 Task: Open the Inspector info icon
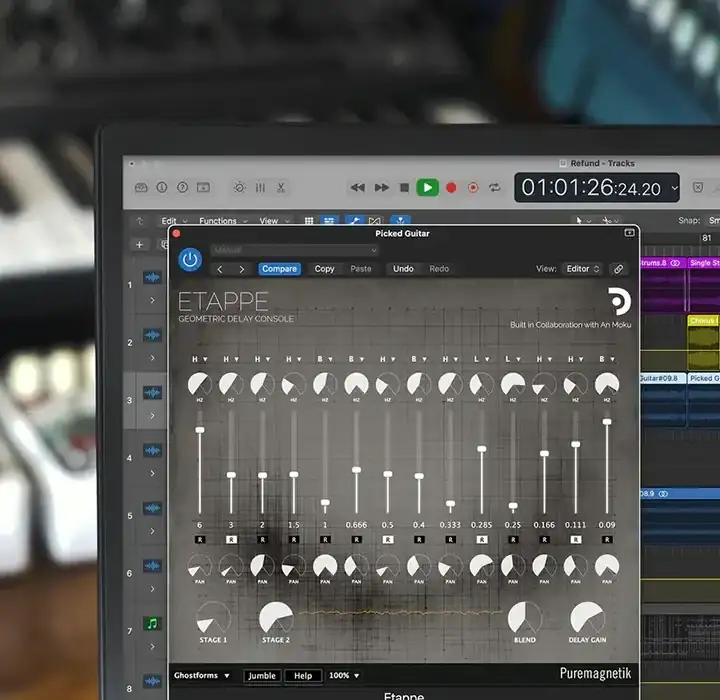[162, 187]
